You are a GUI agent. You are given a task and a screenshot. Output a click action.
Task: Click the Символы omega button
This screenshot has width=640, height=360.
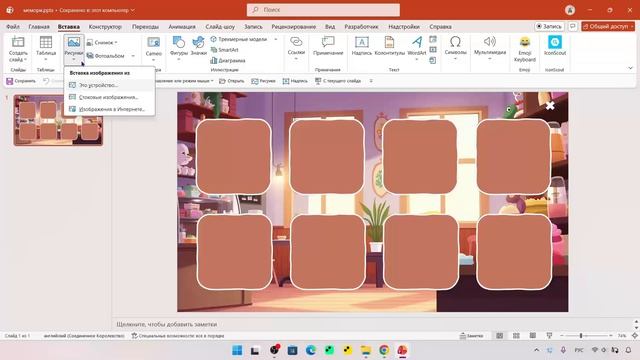coord(456,49)
